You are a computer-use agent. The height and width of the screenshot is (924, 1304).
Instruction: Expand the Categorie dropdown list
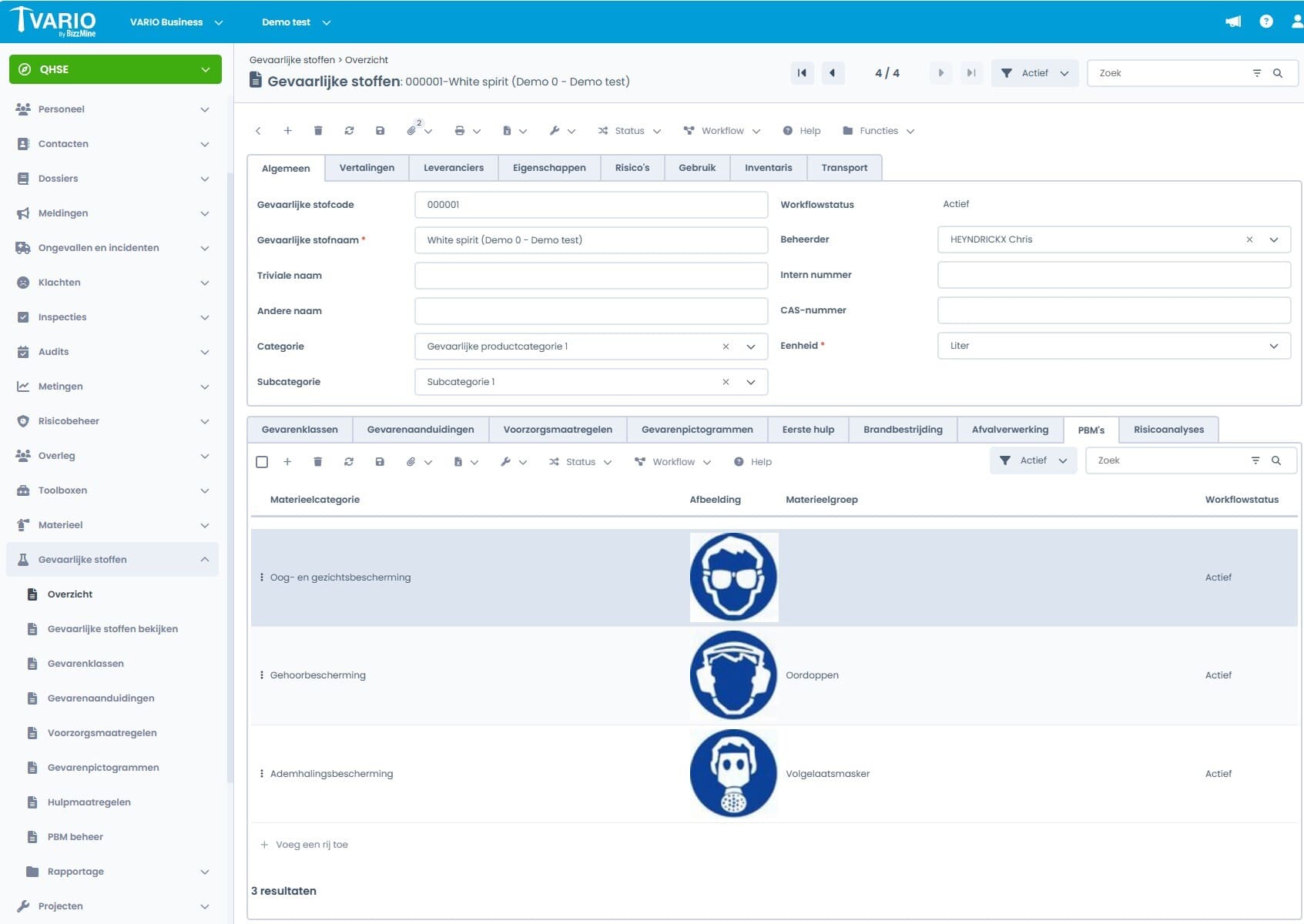point(751,346)
